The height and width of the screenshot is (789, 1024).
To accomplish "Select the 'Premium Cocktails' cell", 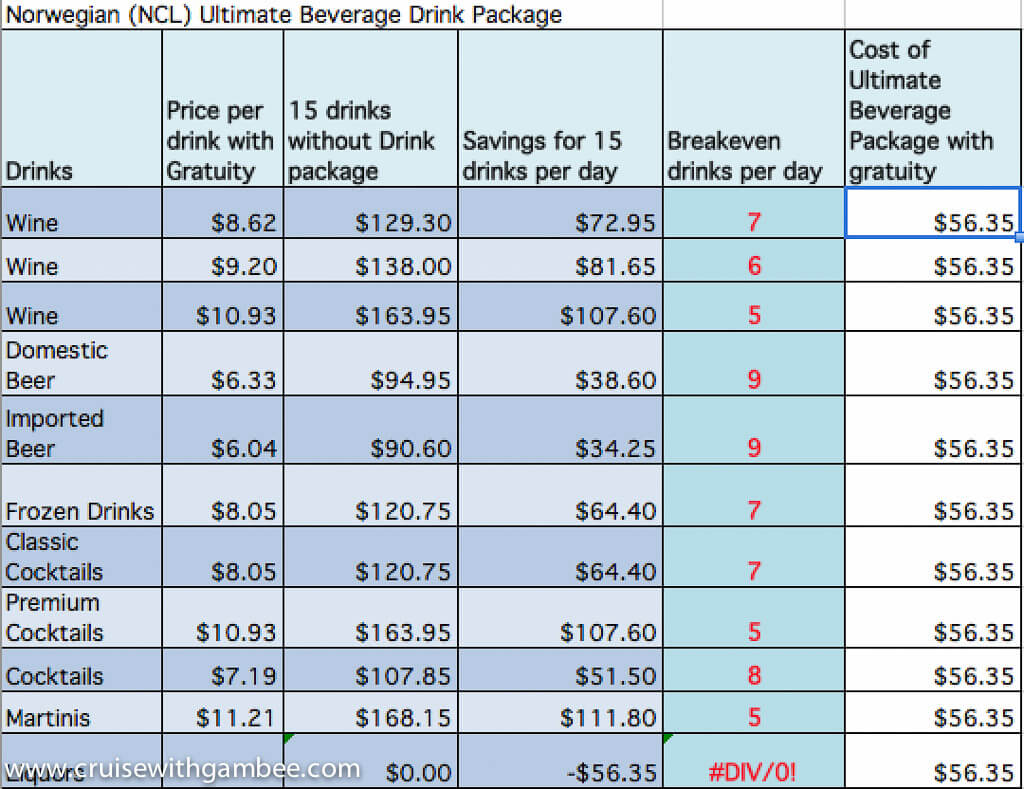I will click(x=82, y=617).
